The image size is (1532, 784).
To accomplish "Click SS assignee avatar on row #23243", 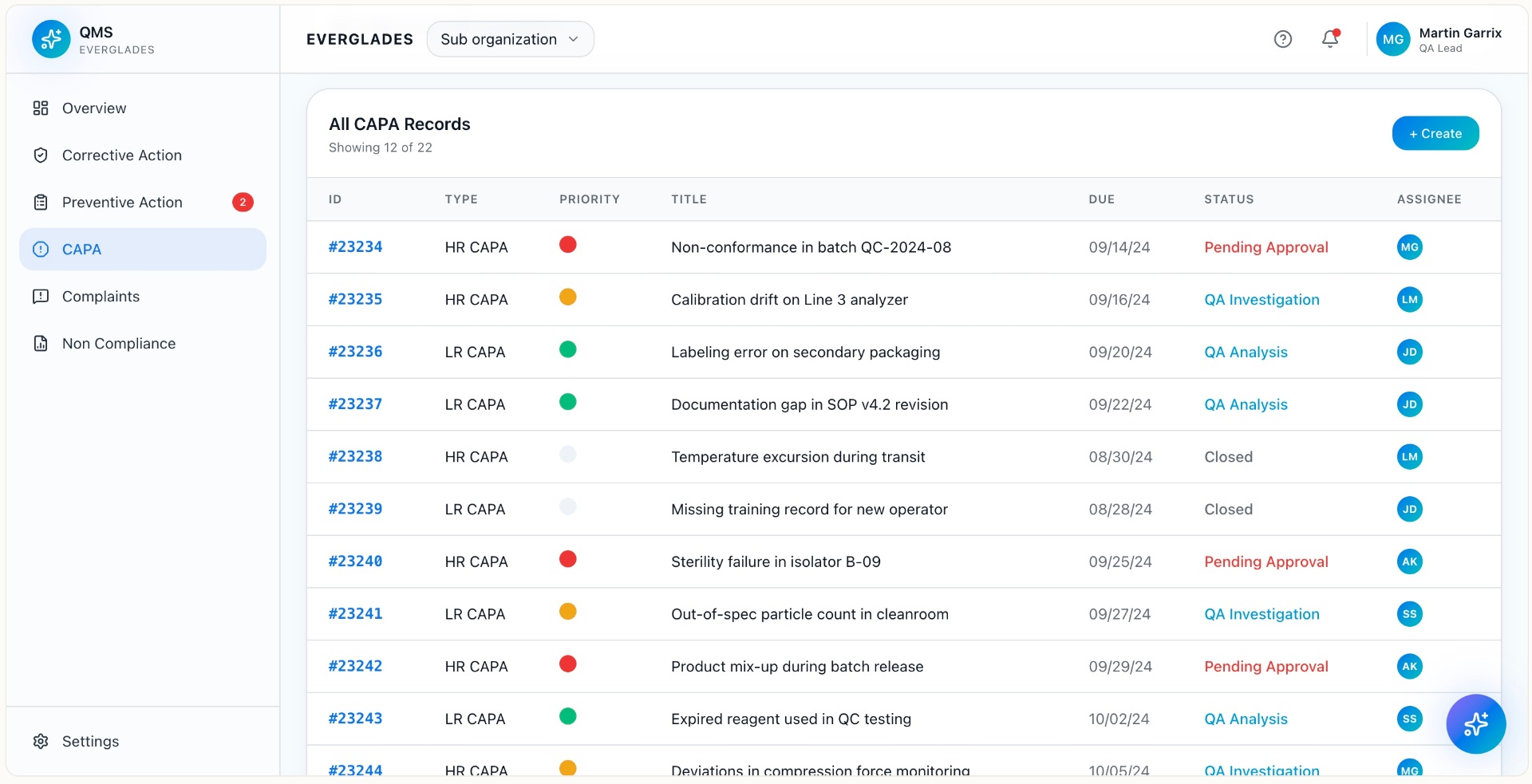I will pyautogui.click(x=1409, y=719).
